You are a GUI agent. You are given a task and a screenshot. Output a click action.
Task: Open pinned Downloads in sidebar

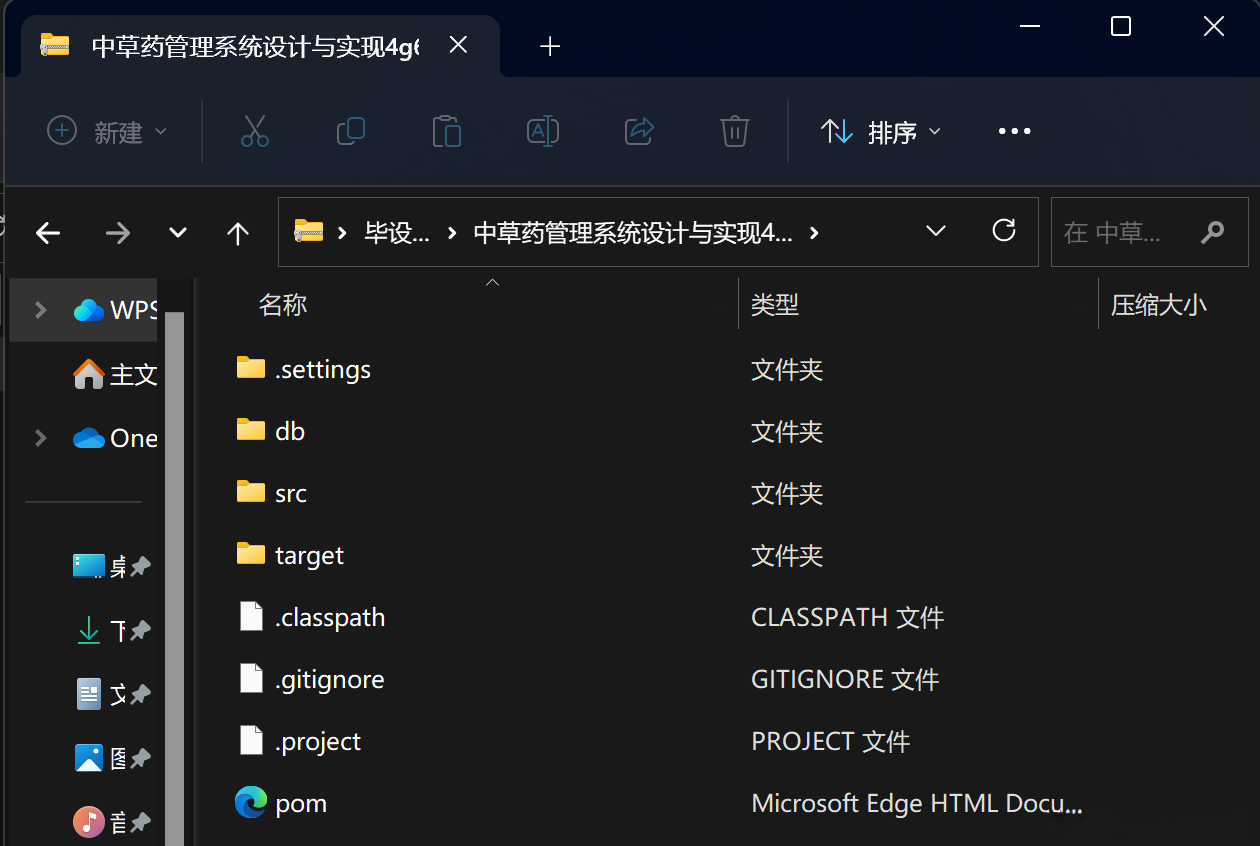(x=110, y=631)
